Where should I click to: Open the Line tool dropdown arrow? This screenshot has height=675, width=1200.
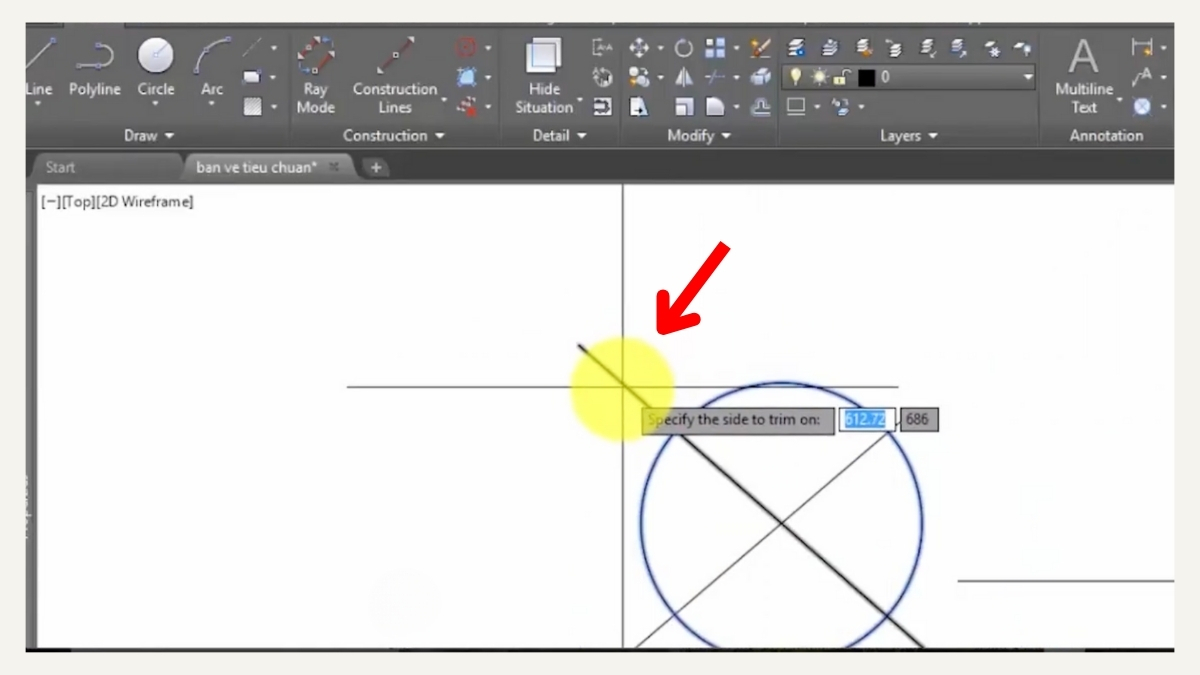point(38,104)
